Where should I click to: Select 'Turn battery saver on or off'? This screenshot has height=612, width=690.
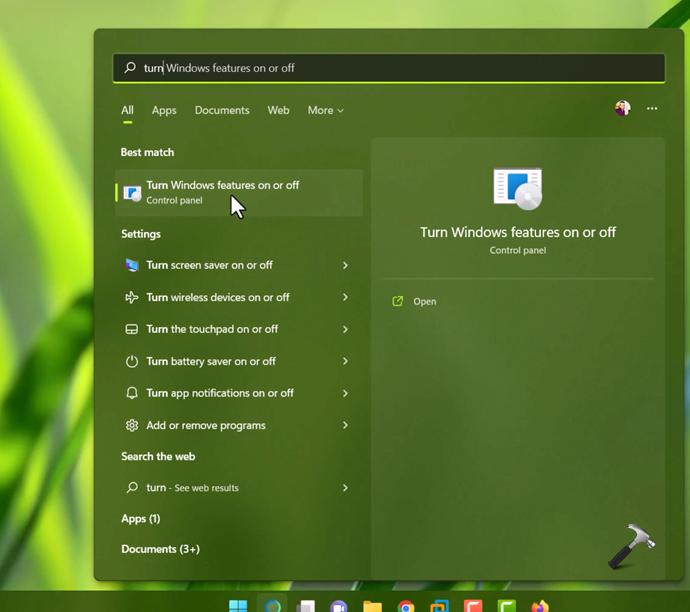tap(239, 361)
